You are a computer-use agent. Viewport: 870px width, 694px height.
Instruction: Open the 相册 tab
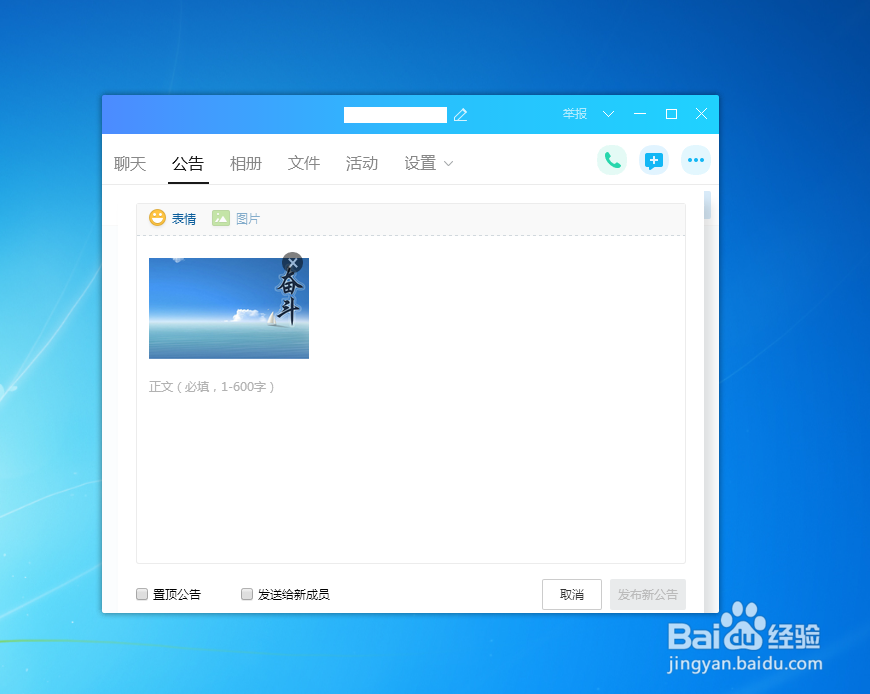point(246,164)
